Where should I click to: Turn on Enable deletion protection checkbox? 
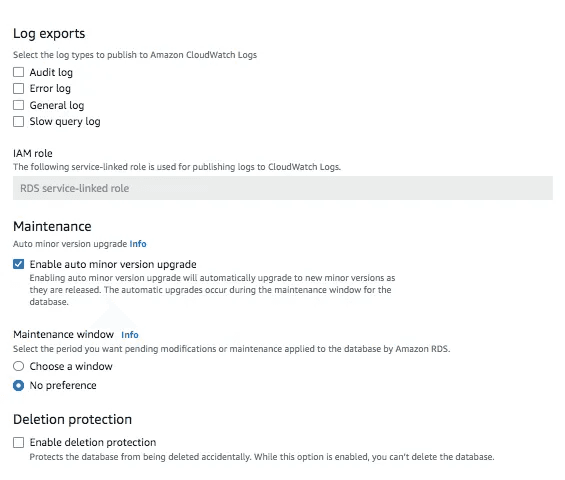click(18, 442)
